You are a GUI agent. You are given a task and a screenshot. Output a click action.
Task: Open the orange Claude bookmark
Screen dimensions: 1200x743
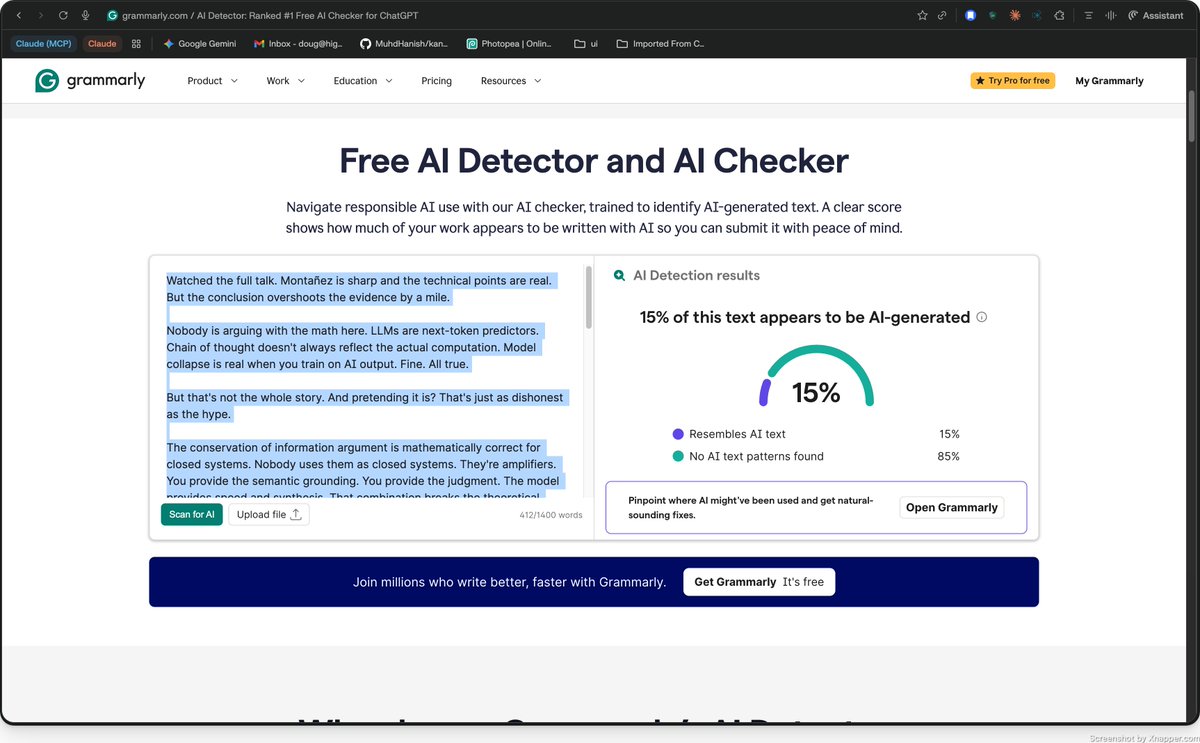(102, 44)
